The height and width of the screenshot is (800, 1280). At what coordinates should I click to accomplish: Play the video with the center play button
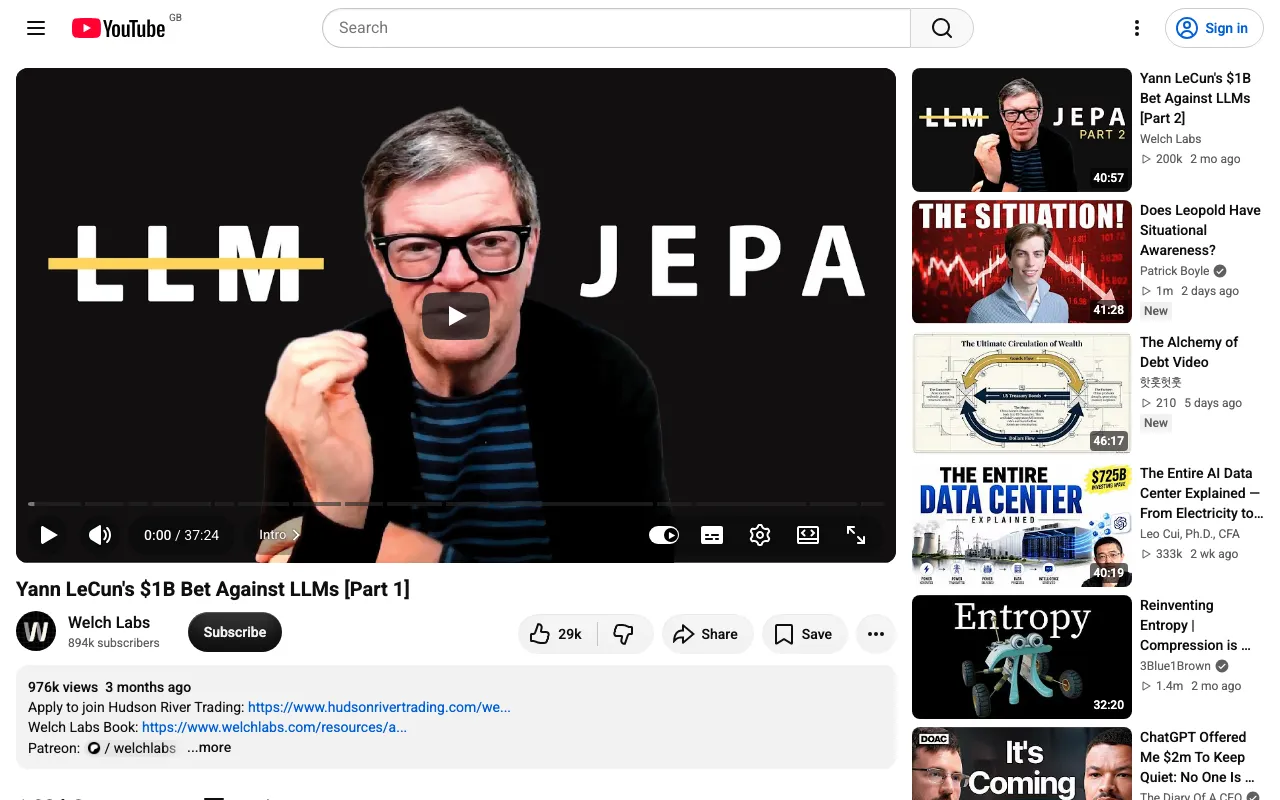(x=456, y=316)
